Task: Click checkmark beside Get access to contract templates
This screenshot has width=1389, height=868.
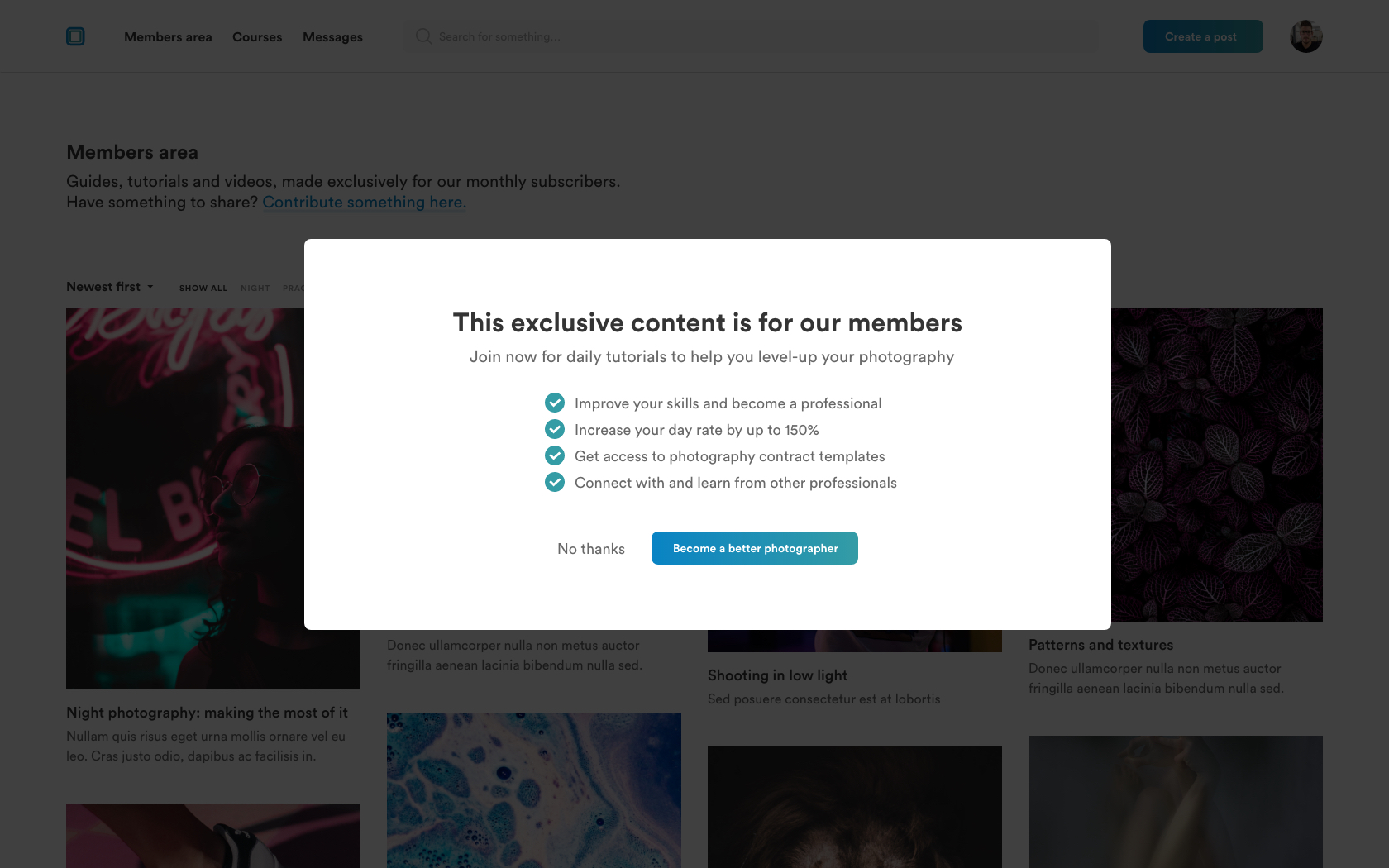Action: 555,455
